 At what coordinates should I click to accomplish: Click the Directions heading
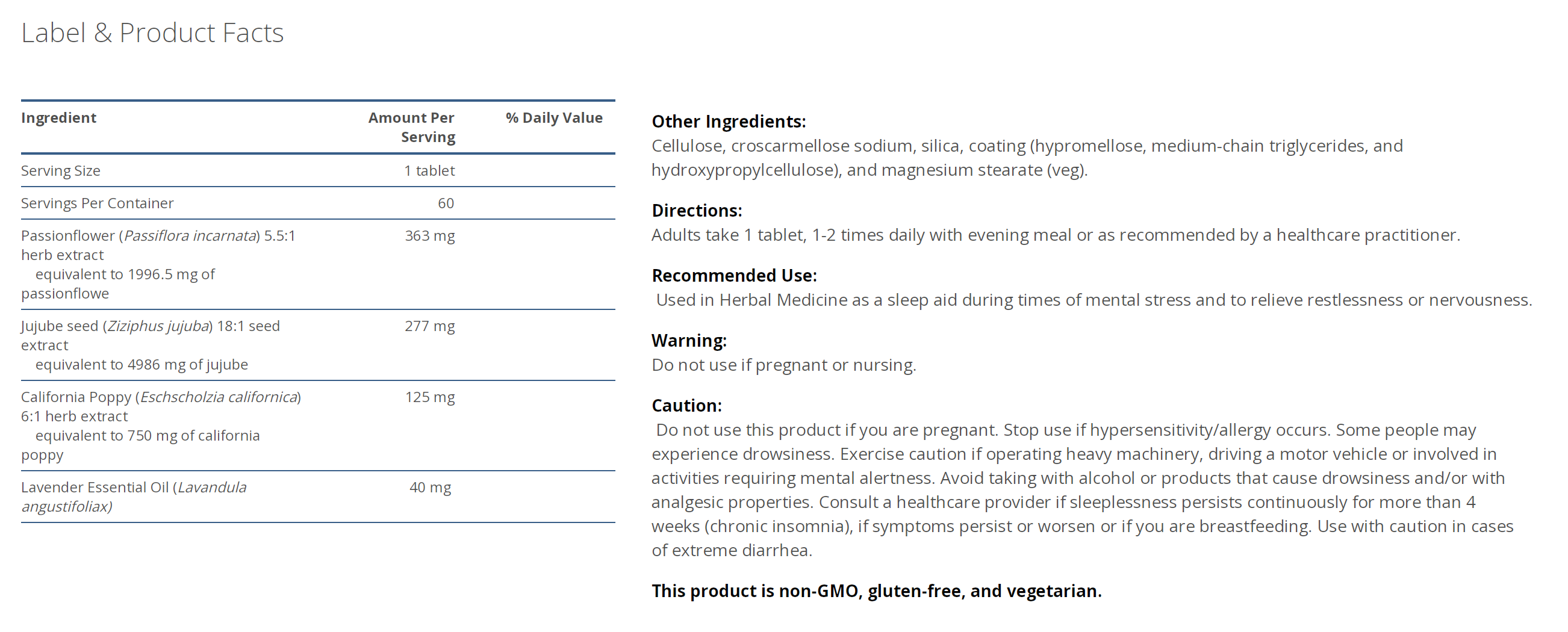click(x=697, y=211)
